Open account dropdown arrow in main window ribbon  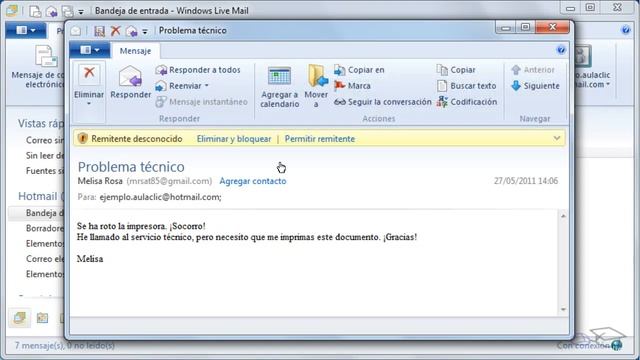608,84
